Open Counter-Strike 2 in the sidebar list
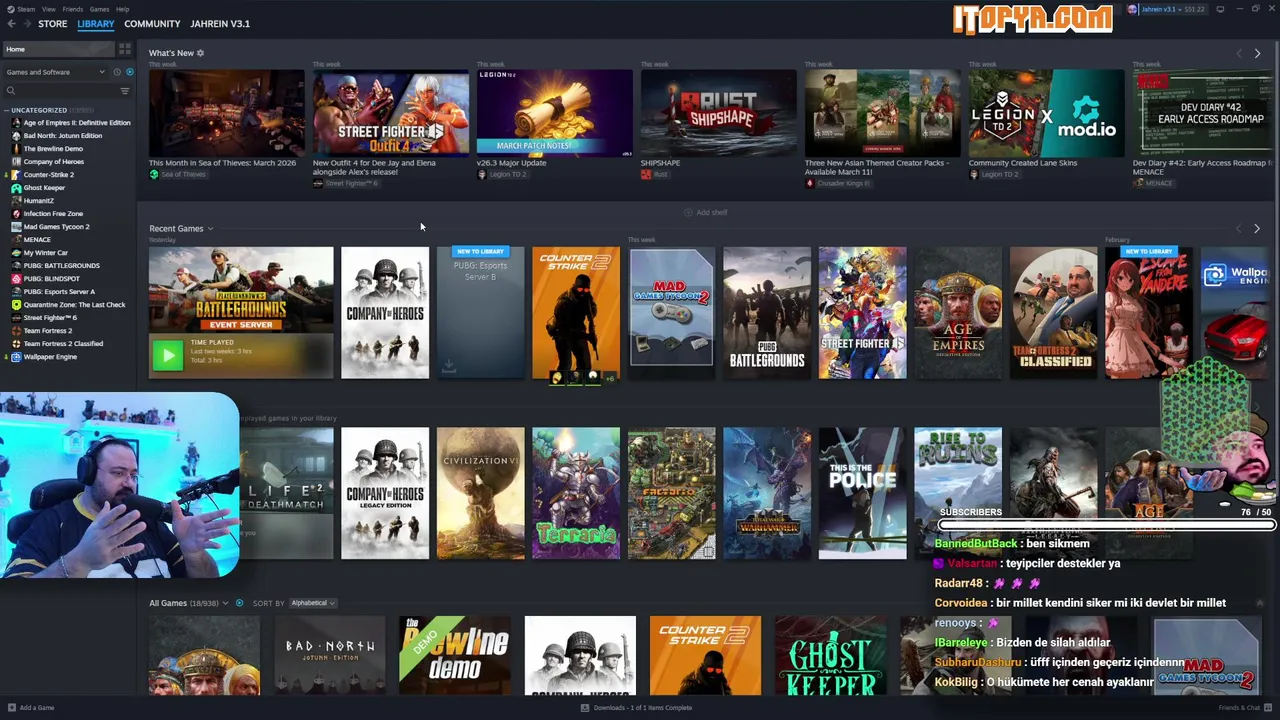Screen dimensions: 1280x720 coord(48,175)
